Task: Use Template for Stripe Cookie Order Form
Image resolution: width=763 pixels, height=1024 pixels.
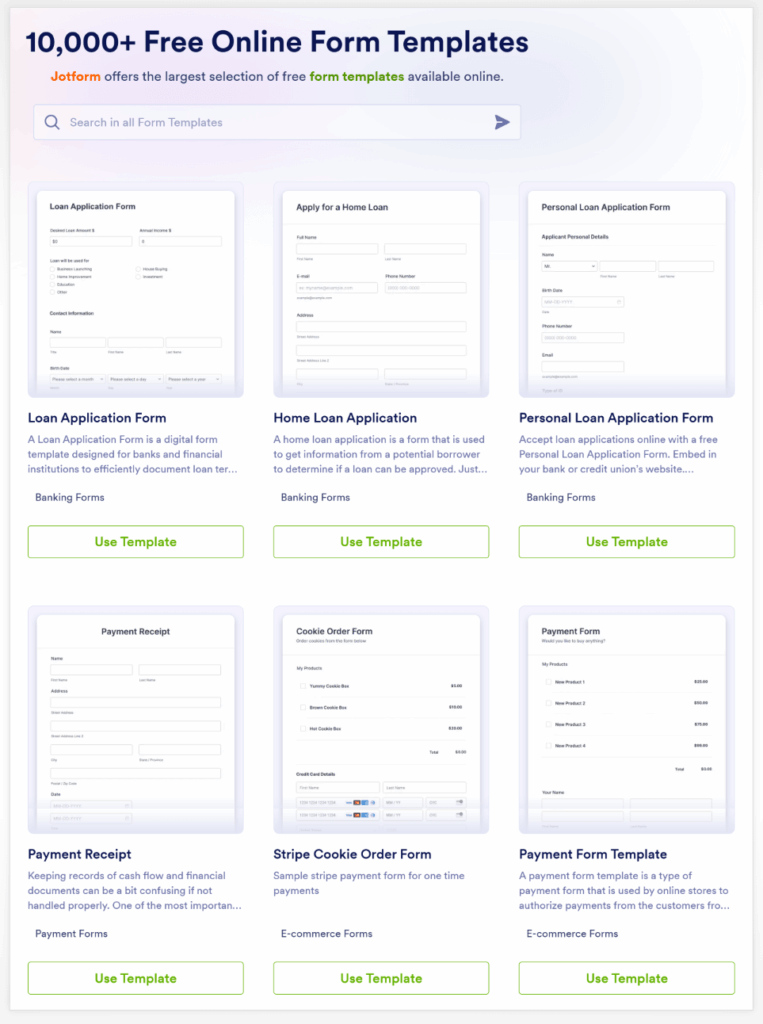Action: point(381,978)
